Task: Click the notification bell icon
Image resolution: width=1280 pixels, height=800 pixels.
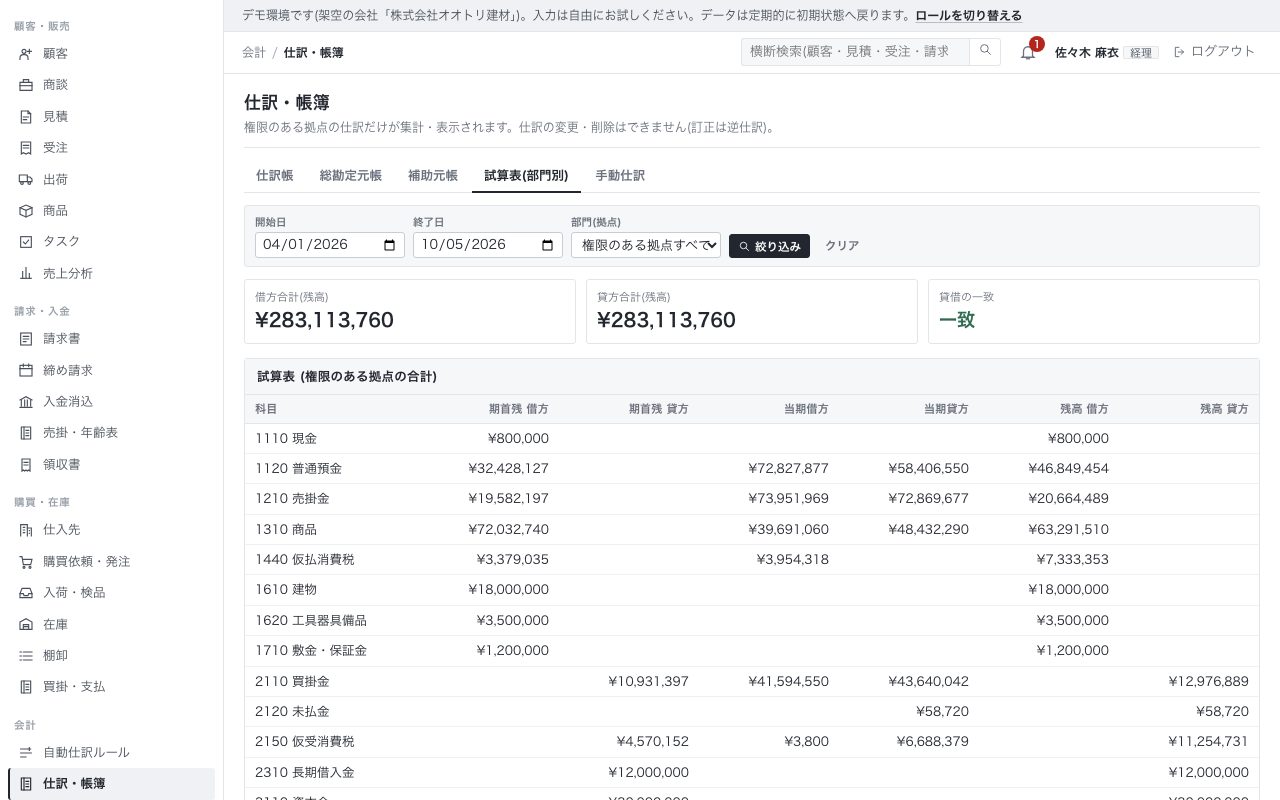Action: tap(1028, 52)
